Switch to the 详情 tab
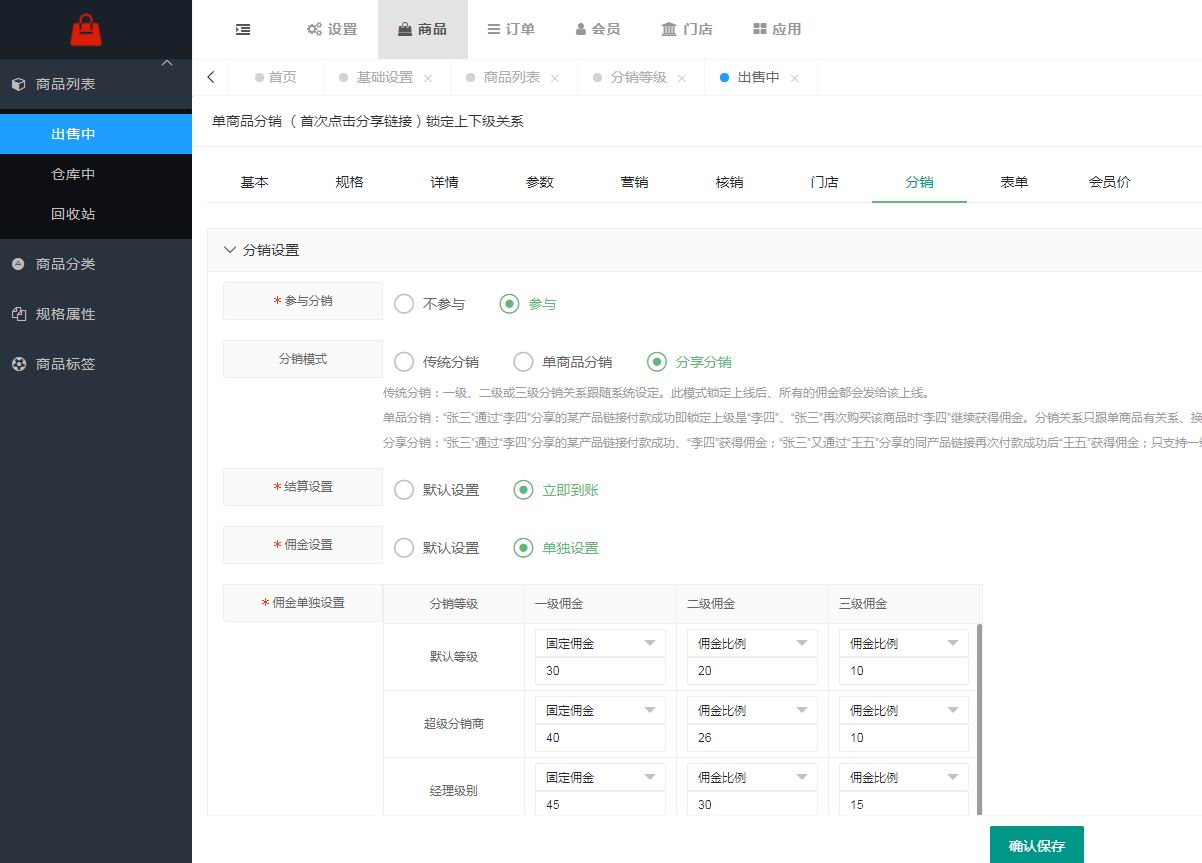Screen dimensions: 1202x863 [445, 182]
